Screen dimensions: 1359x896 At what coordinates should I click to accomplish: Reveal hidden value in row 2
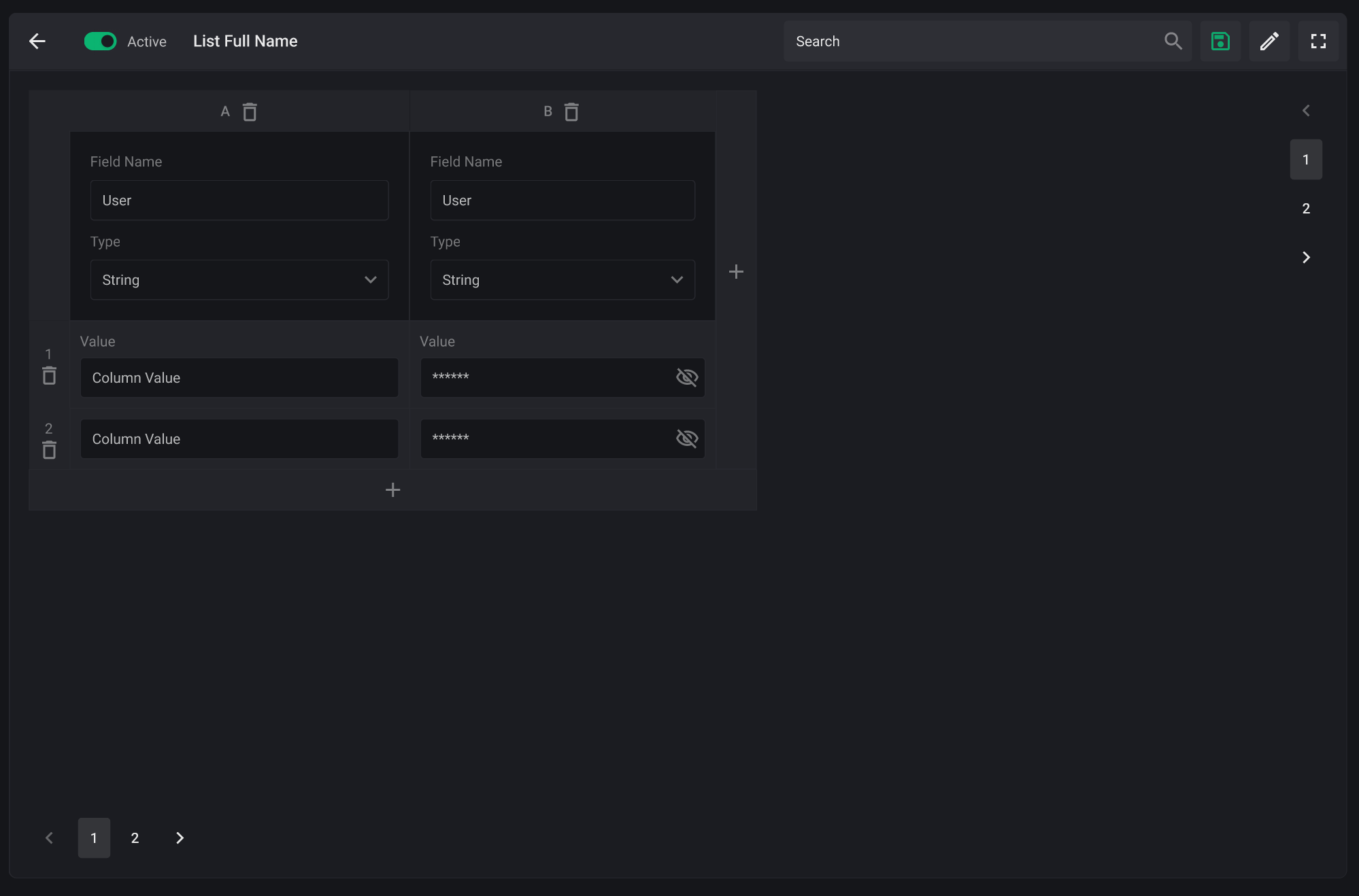(x=687, y=438)
